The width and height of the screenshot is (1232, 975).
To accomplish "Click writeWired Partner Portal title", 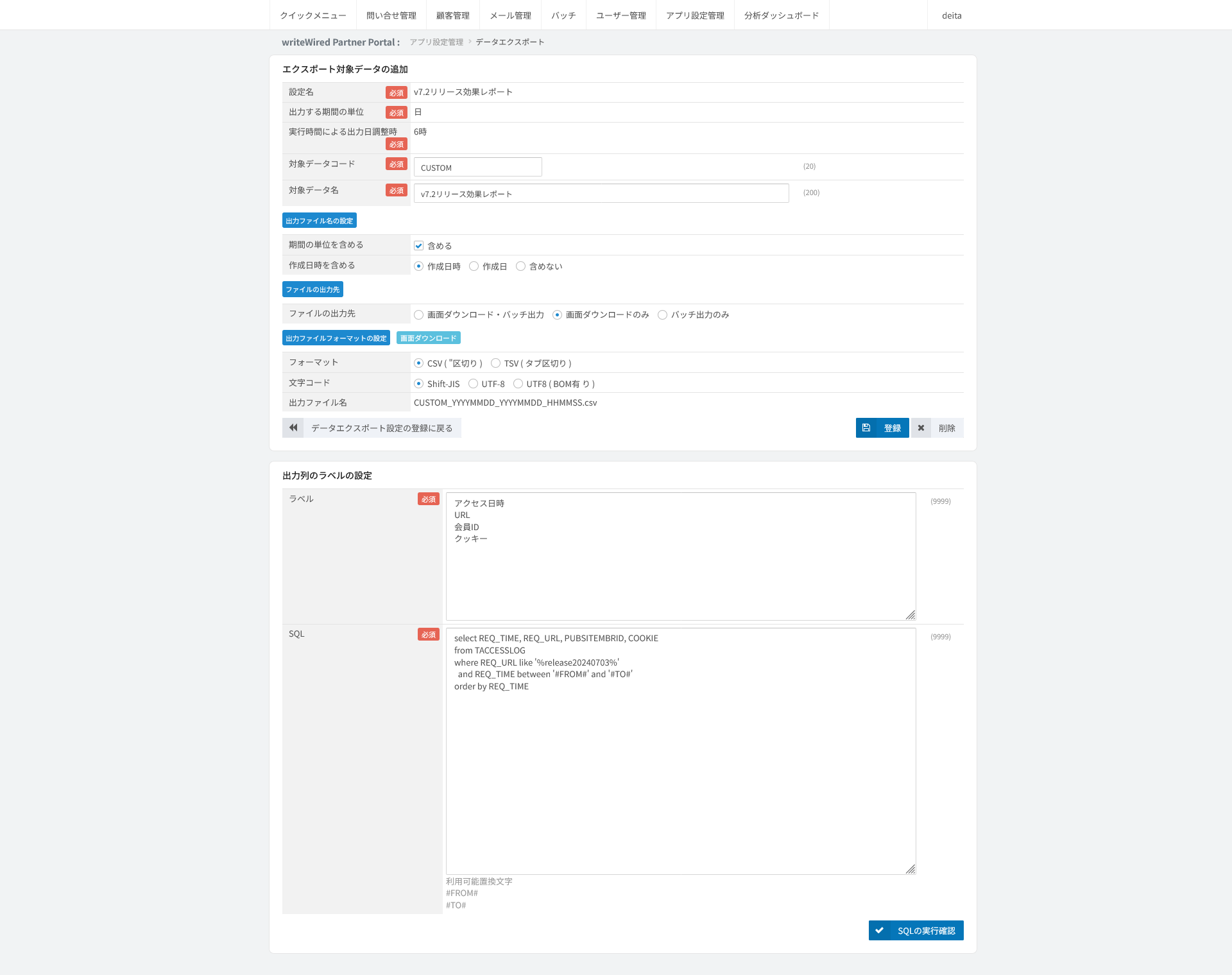I will [x=341, y=42].
